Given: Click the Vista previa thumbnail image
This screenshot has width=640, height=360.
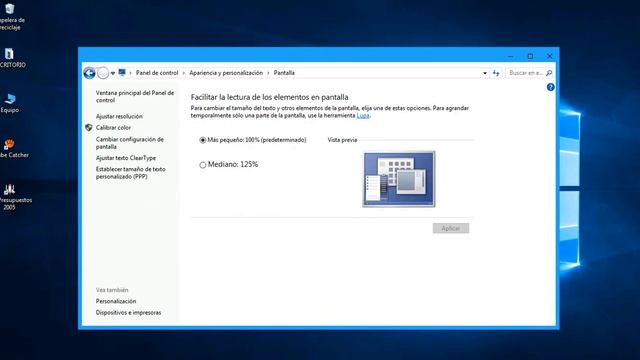Looking at the screenshot, I should pyautogui.click(x=399, y=179).
